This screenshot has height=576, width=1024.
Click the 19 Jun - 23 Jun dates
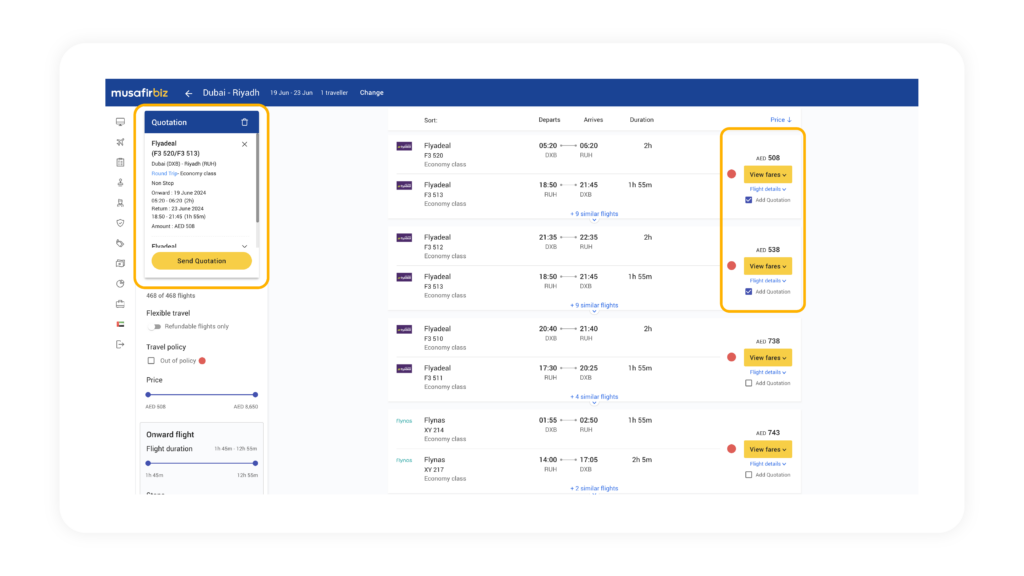tap(291, 93)
